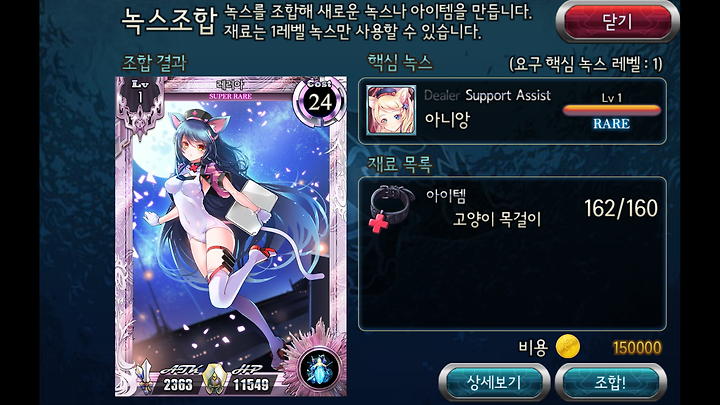
Task: Click the 닫기 close button
Action: click(617, 22)
